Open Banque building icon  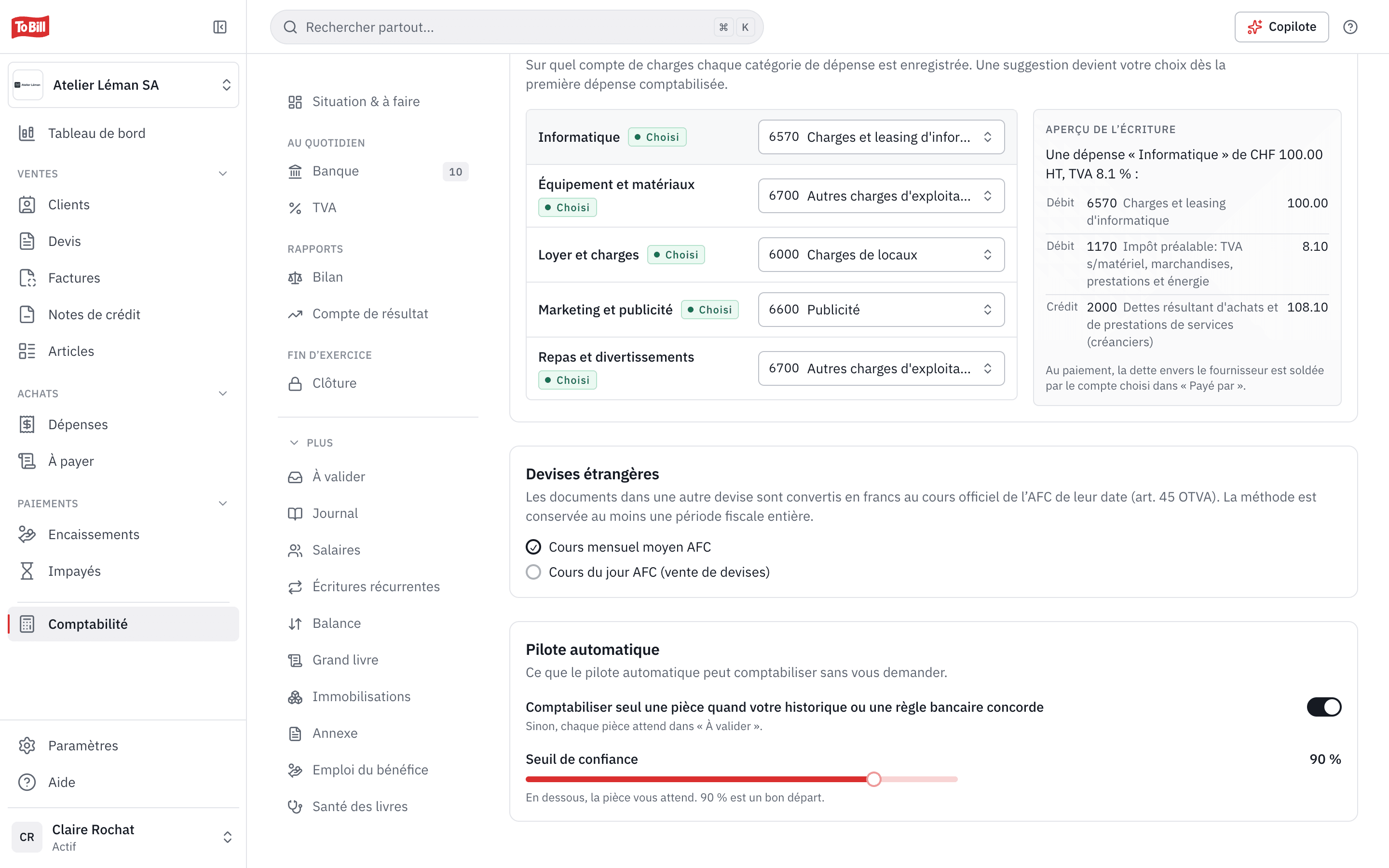click(x=295, y=171)
